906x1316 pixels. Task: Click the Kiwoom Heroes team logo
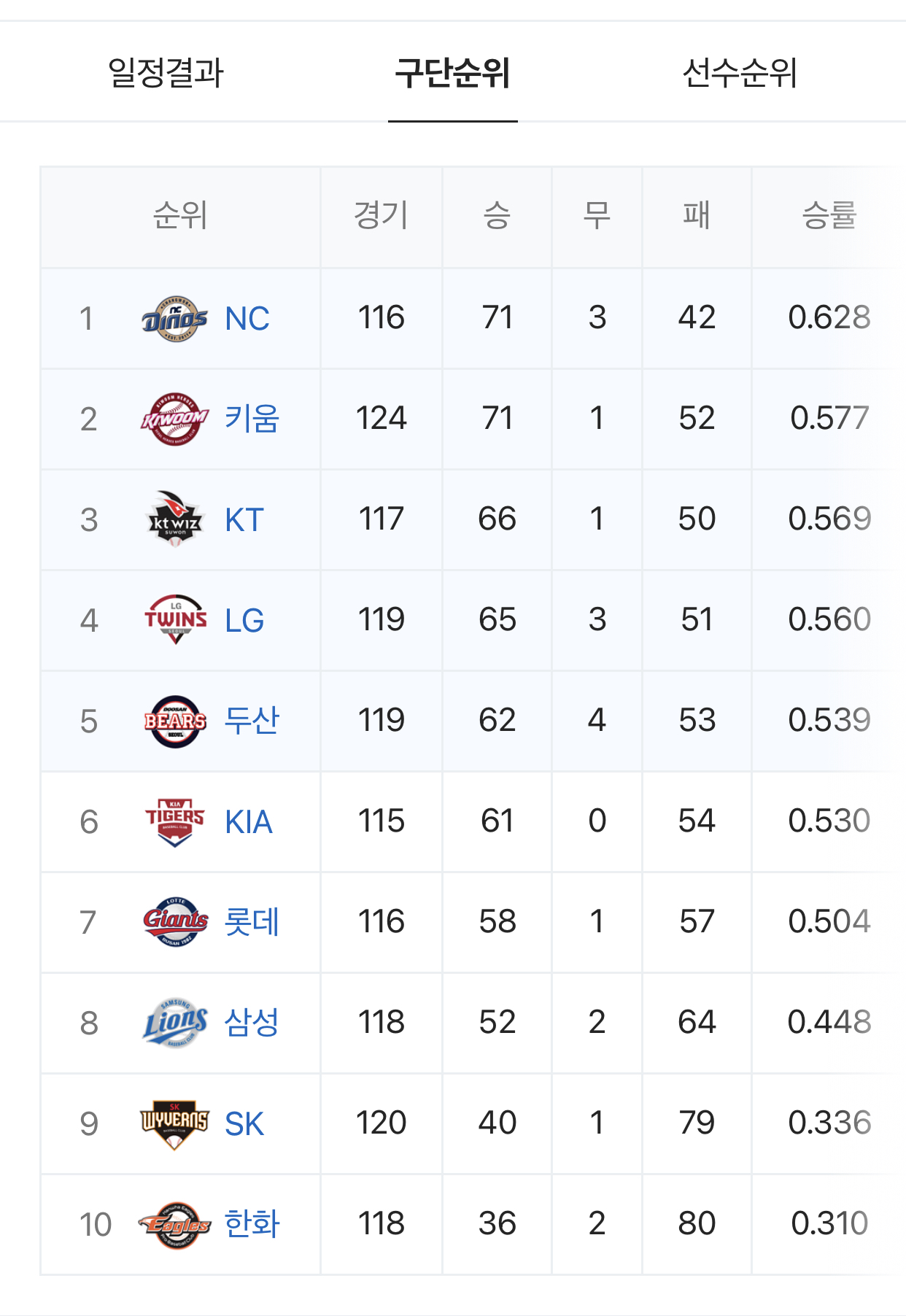[x=175, y=419]
